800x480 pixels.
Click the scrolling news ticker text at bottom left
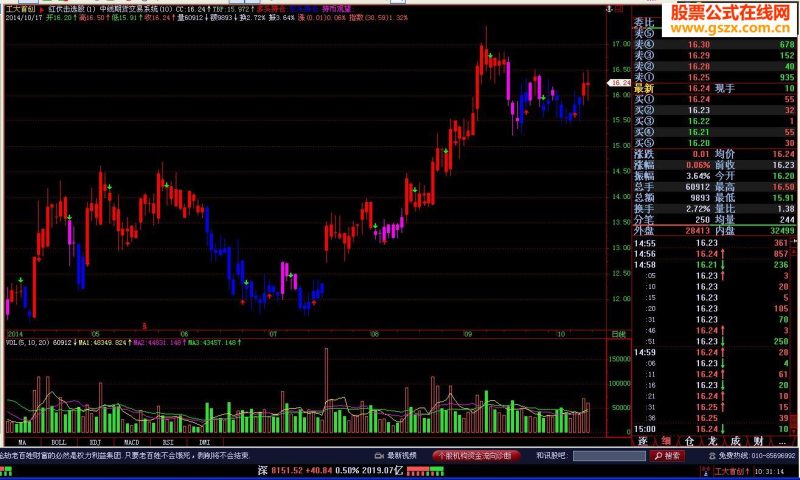[124, 456]
